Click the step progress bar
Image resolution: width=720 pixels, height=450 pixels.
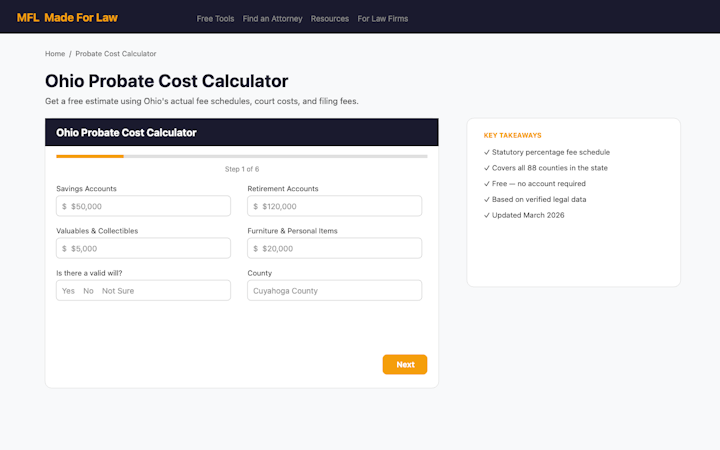(x=241, y=156)
